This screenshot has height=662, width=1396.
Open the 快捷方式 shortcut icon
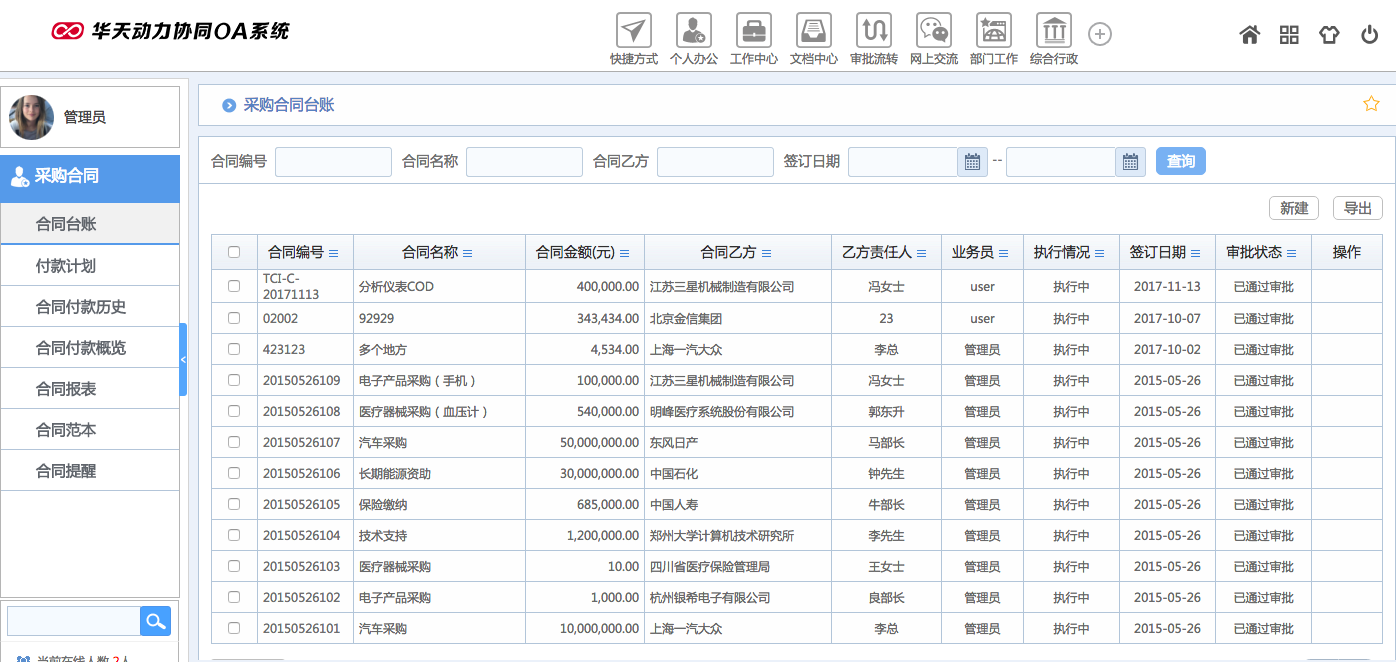tap(633, 31)
